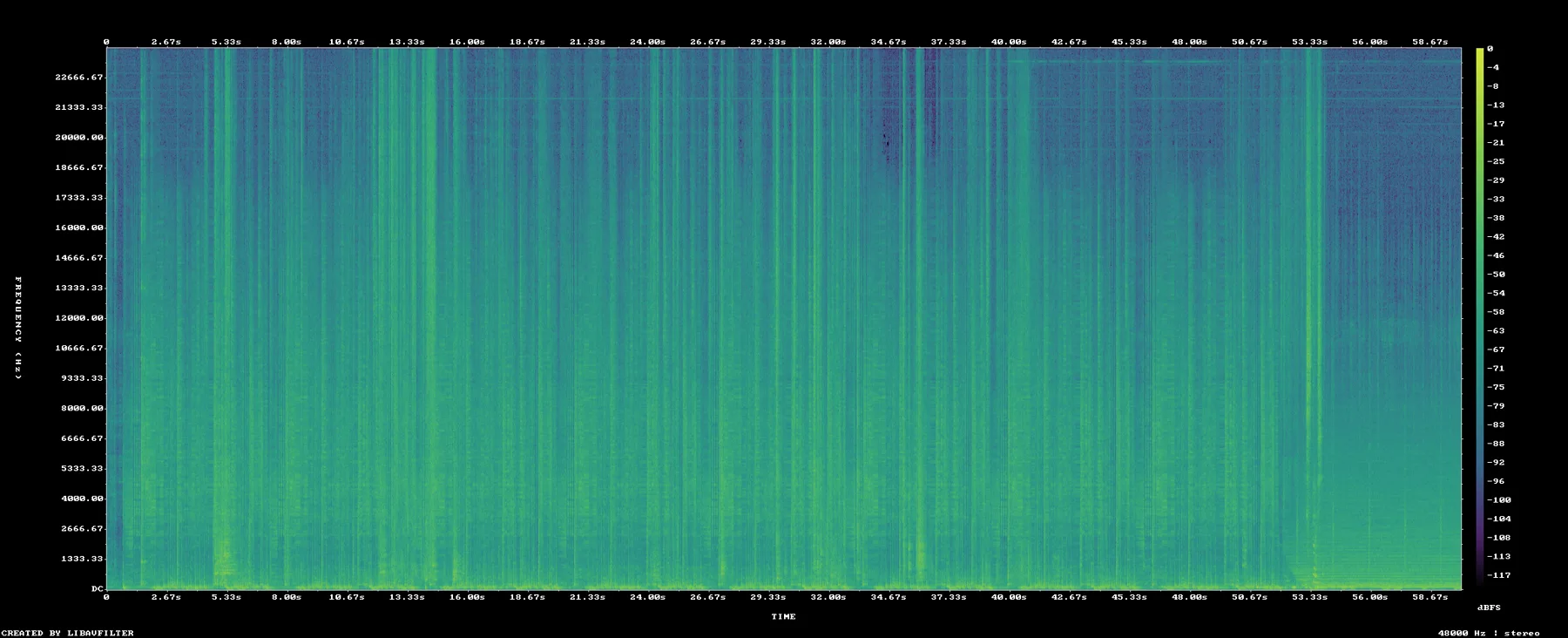The height and width of the screenshot is (638, 1568).
Task: Click the -88 value on dBFS scale
Action: pyautogui.click(x=1495, y=444)
